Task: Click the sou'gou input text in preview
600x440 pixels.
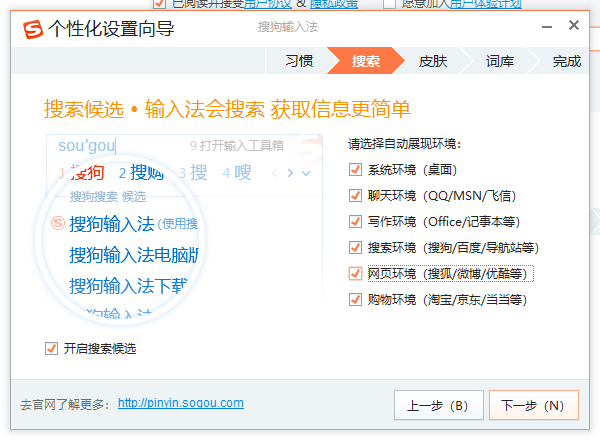Action: coord(86,145)
